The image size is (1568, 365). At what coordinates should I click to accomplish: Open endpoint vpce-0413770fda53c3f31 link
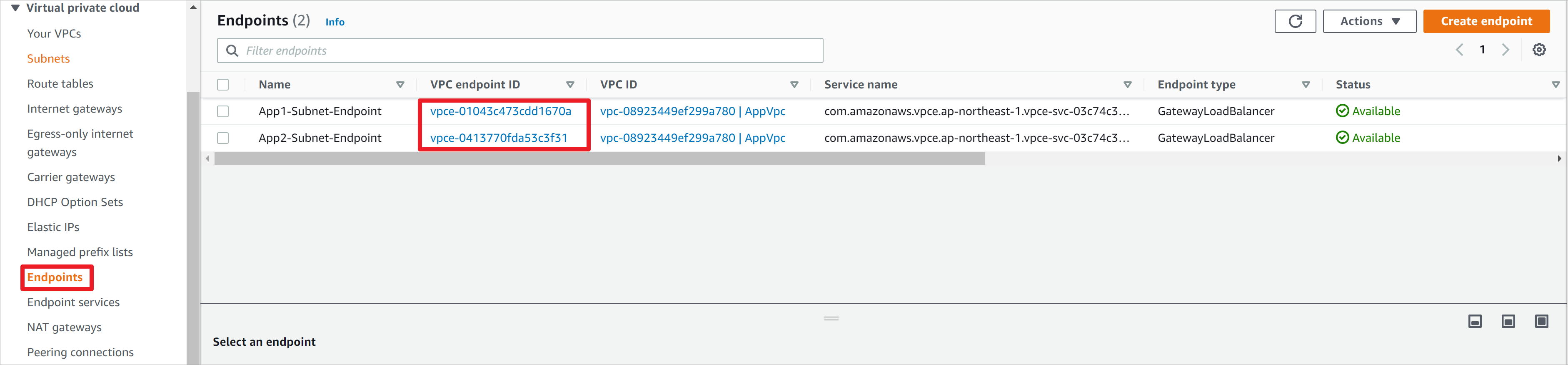click(x=499, y=138)
